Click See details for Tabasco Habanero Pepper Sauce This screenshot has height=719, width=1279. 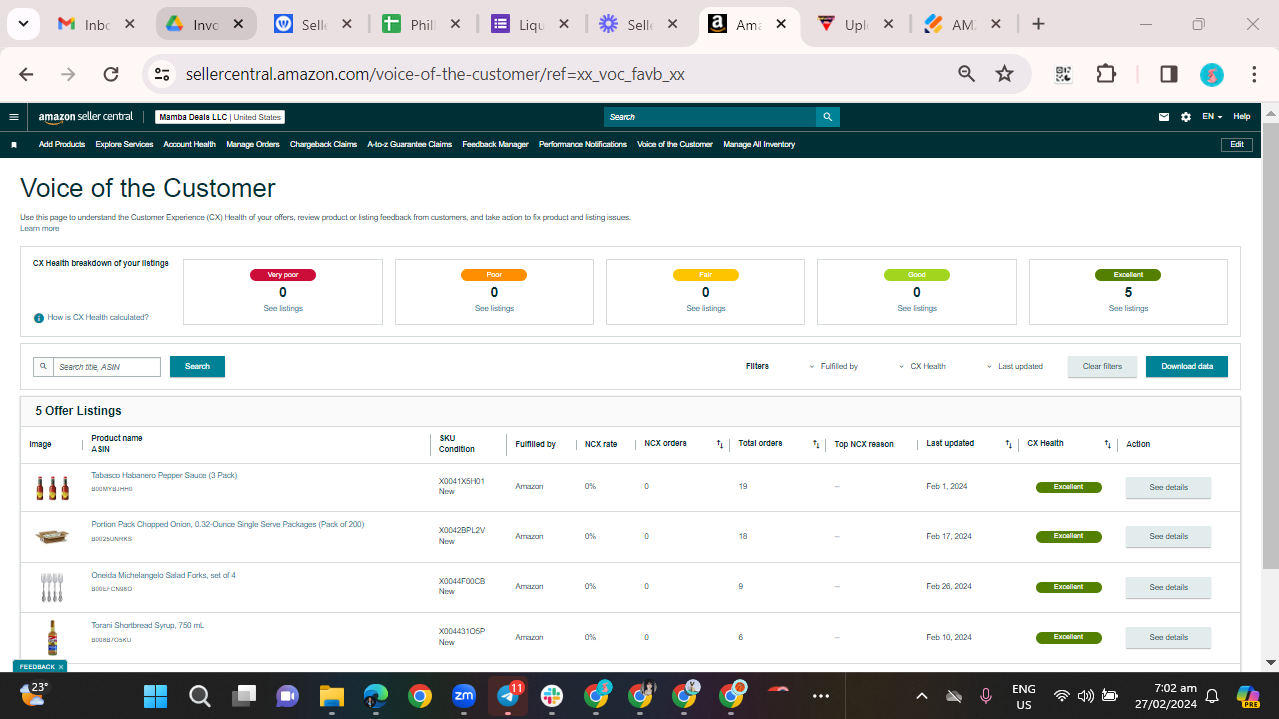click(1168, 488)
